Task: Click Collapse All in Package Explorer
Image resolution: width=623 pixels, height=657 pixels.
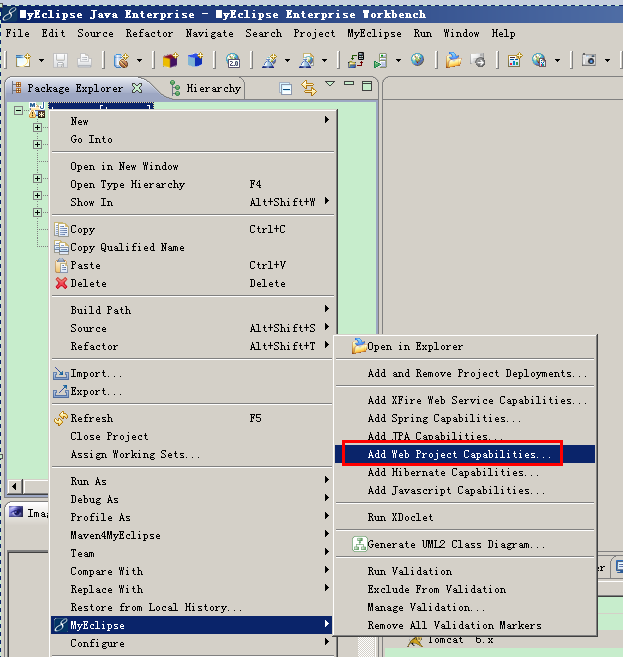Action: pos(286,88)
